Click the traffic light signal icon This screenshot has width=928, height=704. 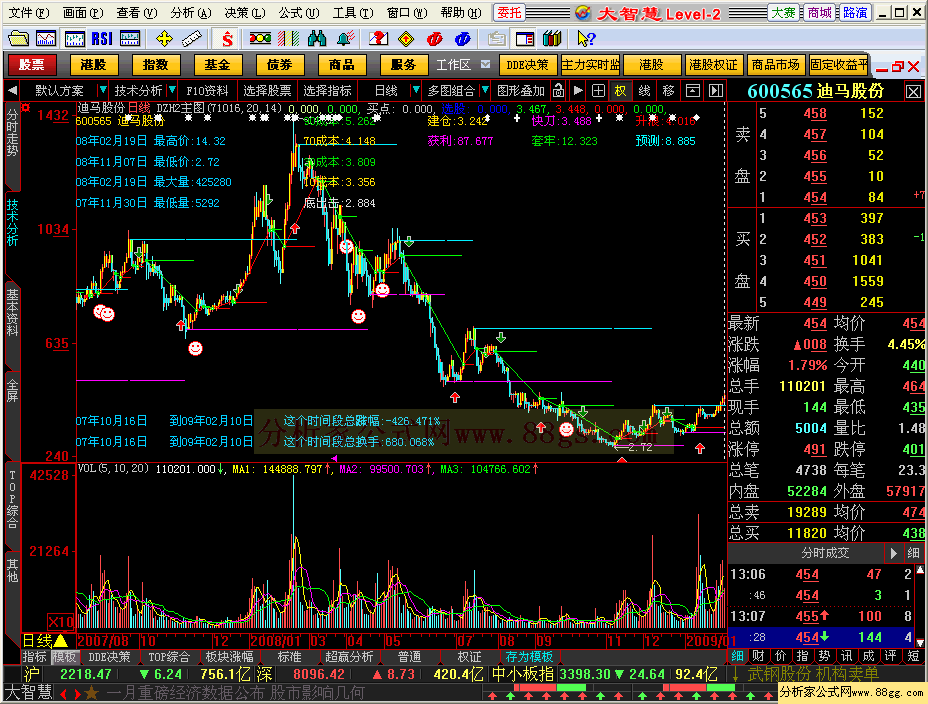pos(260,39)
